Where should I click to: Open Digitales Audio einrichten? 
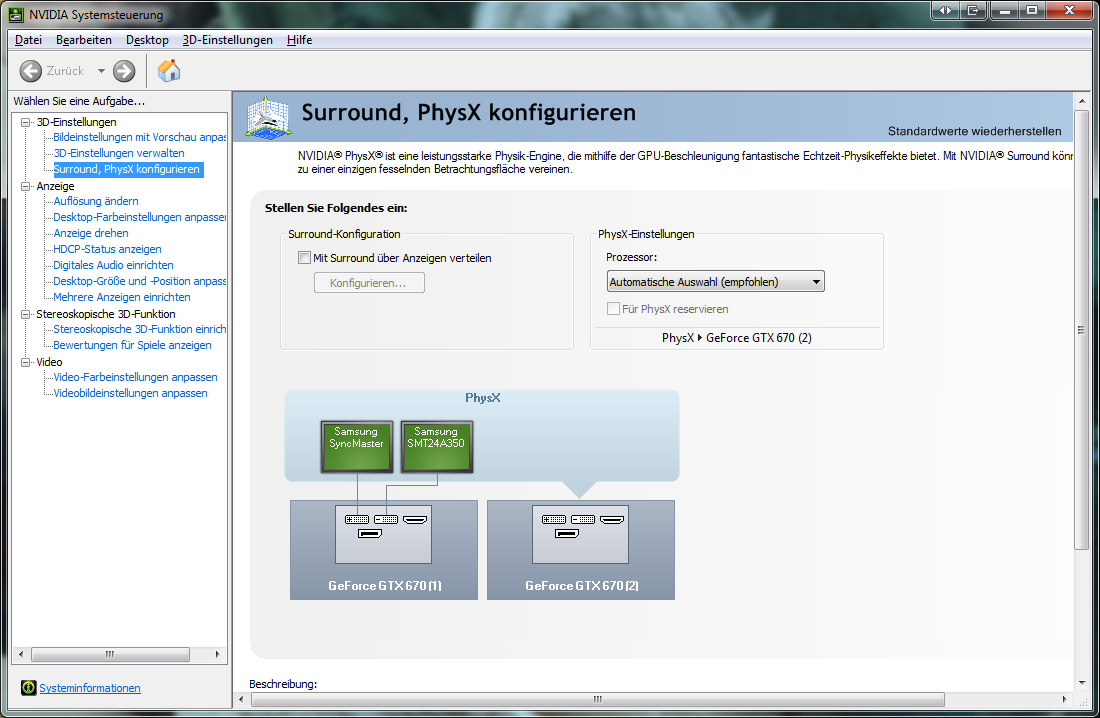click(x=114, y=265)
